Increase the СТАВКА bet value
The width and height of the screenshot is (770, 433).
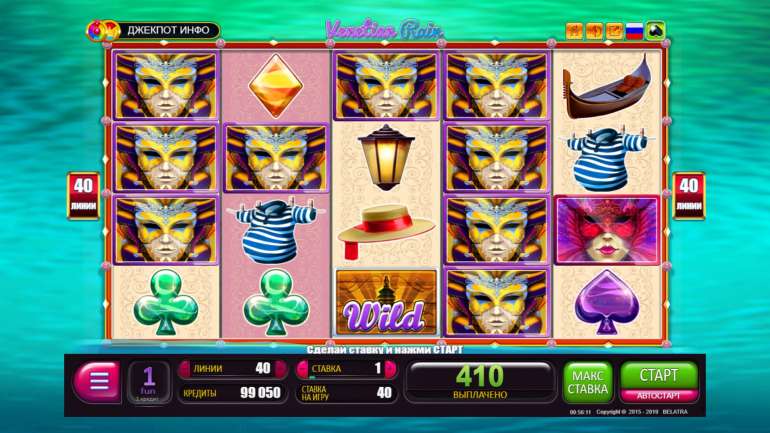(x=391, y=369)
